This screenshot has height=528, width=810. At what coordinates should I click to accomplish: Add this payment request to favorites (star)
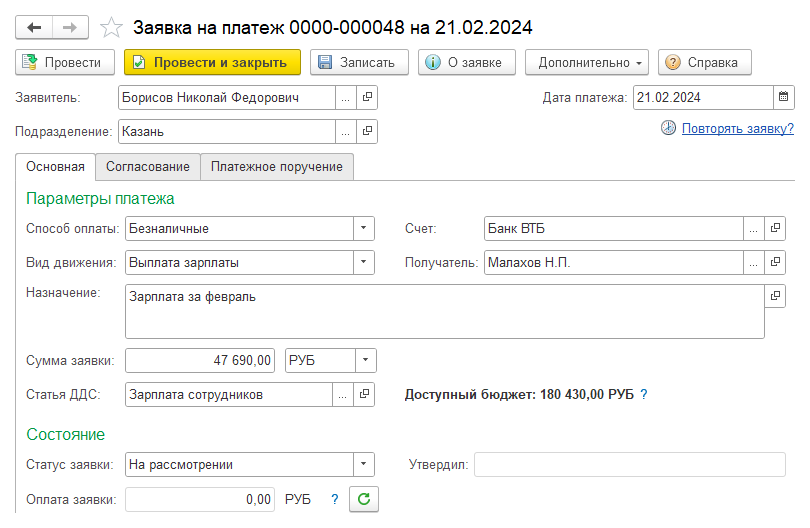tap(111, 27)
